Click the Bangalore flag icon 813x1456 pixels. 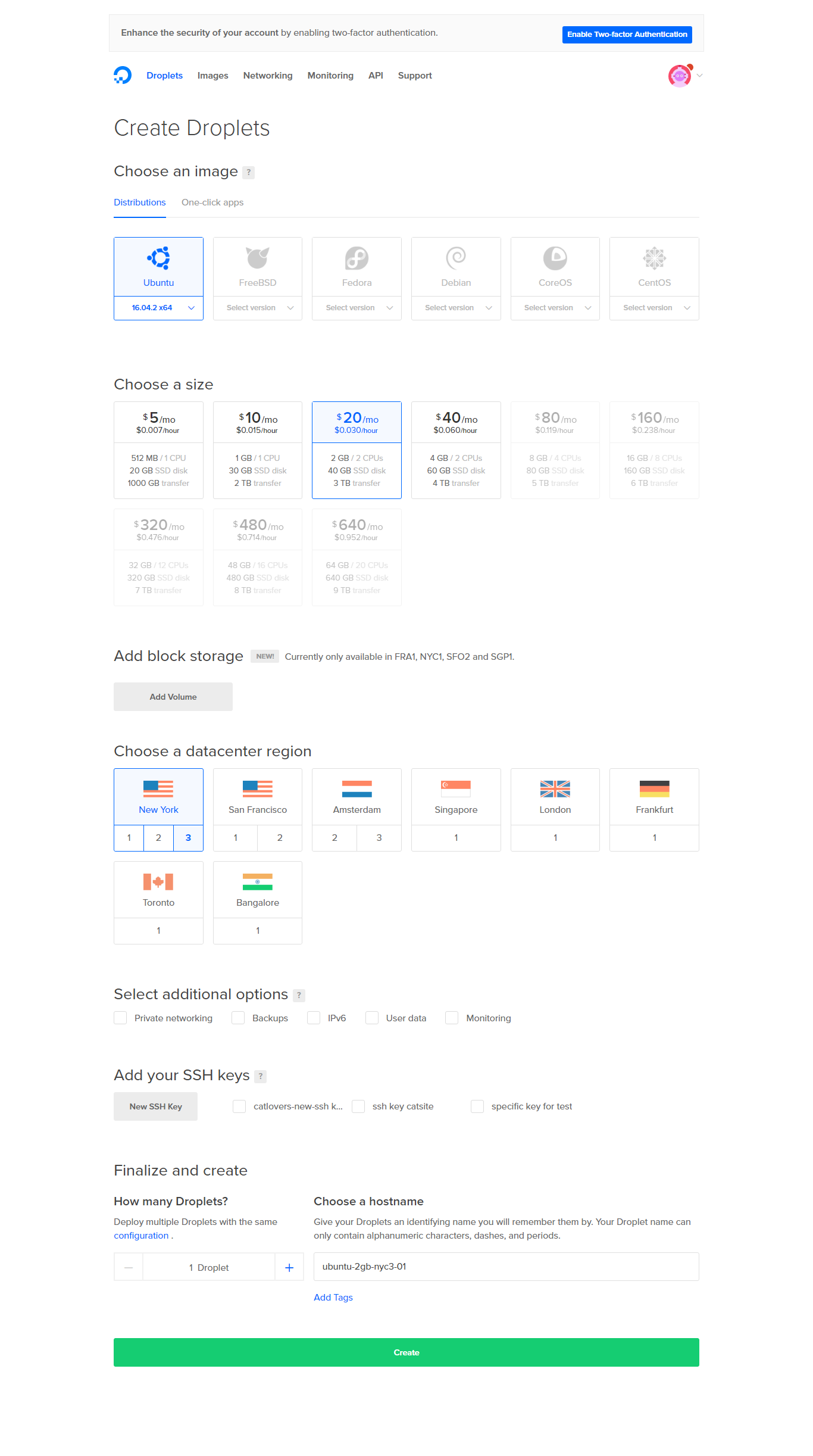258,882
